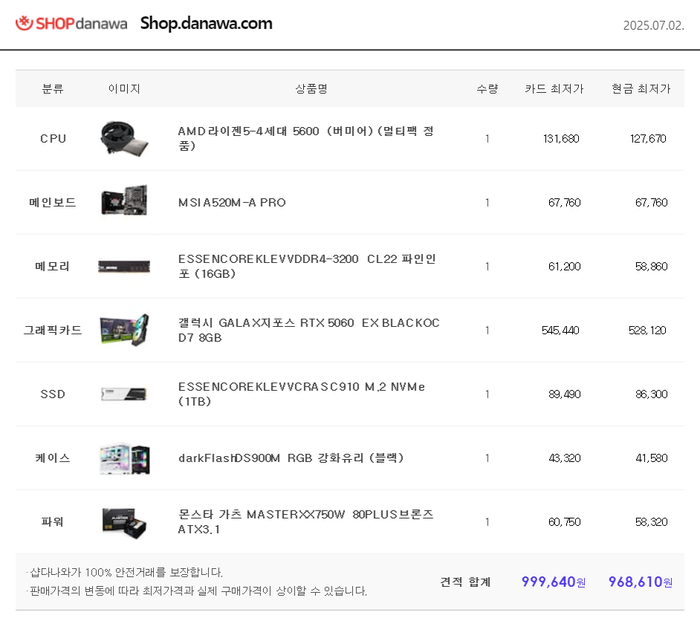Open the AMD Ryzen CPU cooler thumbnail
700x618 pixels.
(x=124, y=138)
